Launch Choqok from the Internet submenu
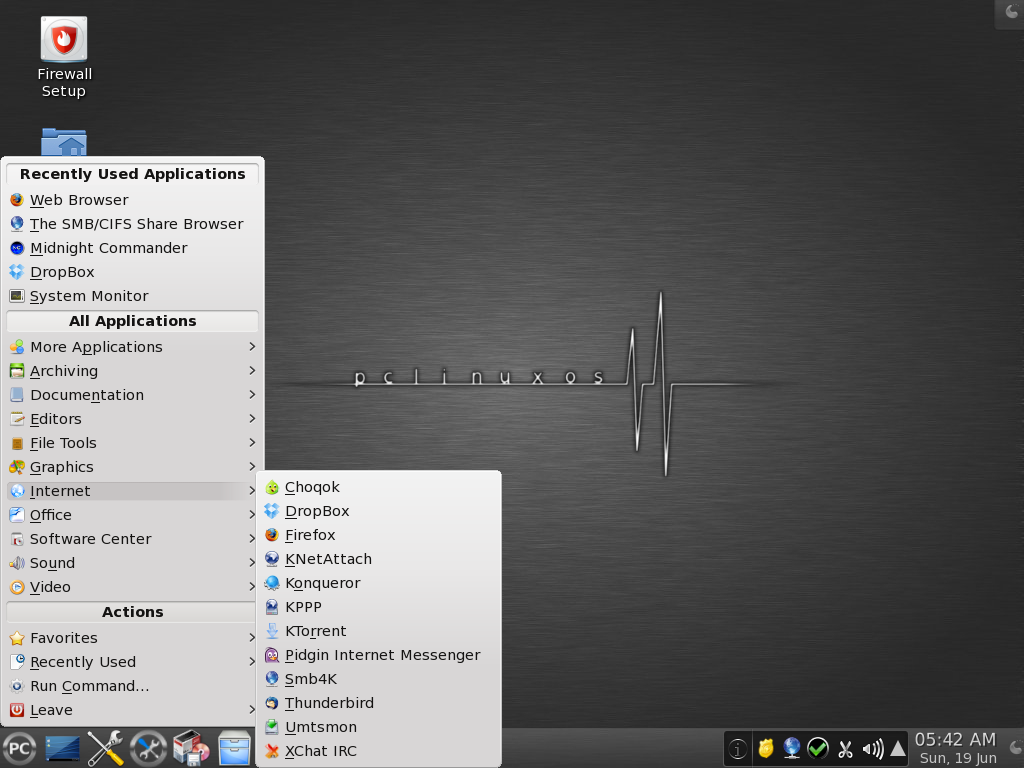This screenshot has height=768, width=1024. coord(379,487)
